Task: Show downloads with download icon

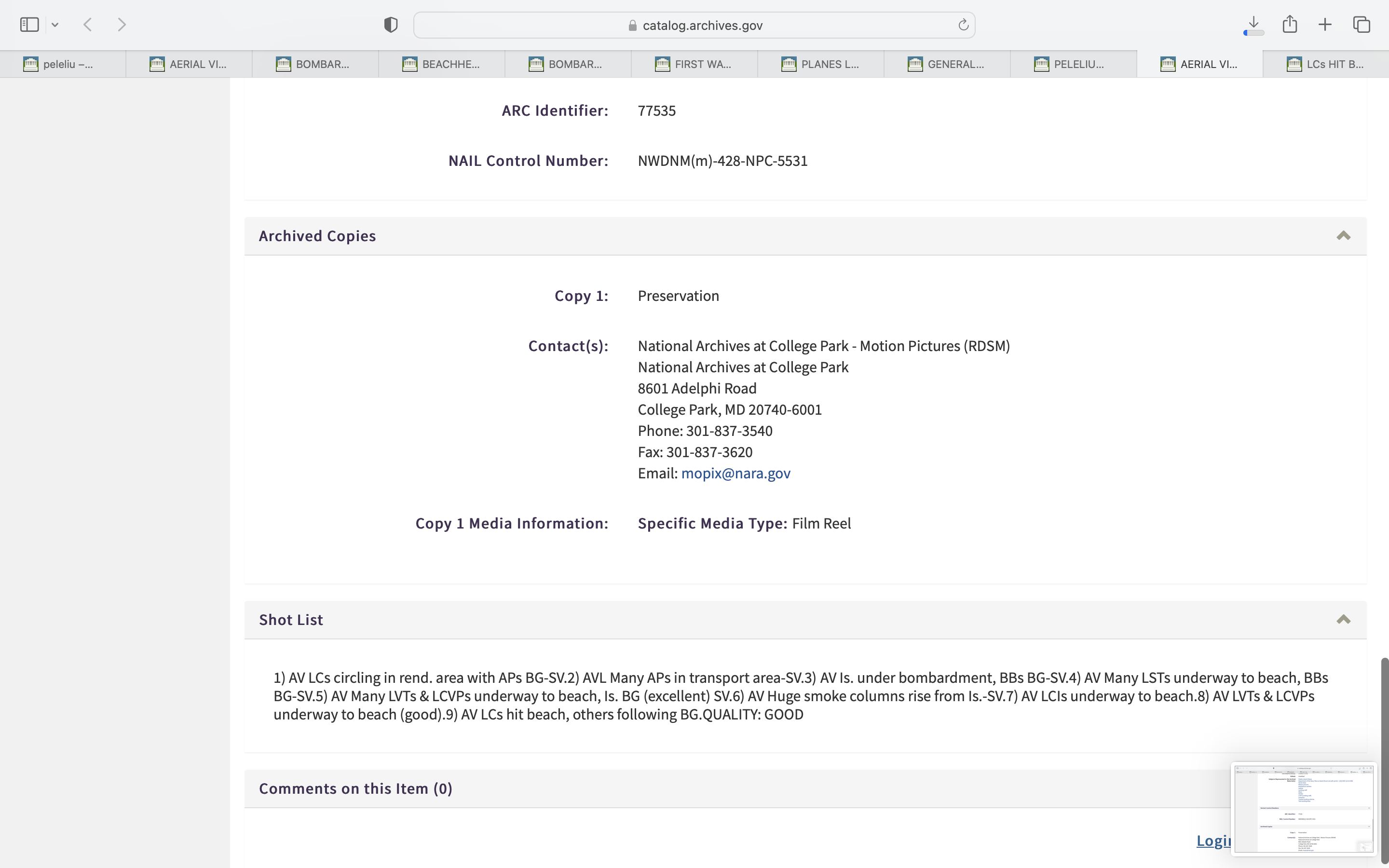Action: (x=1253, y=25)
